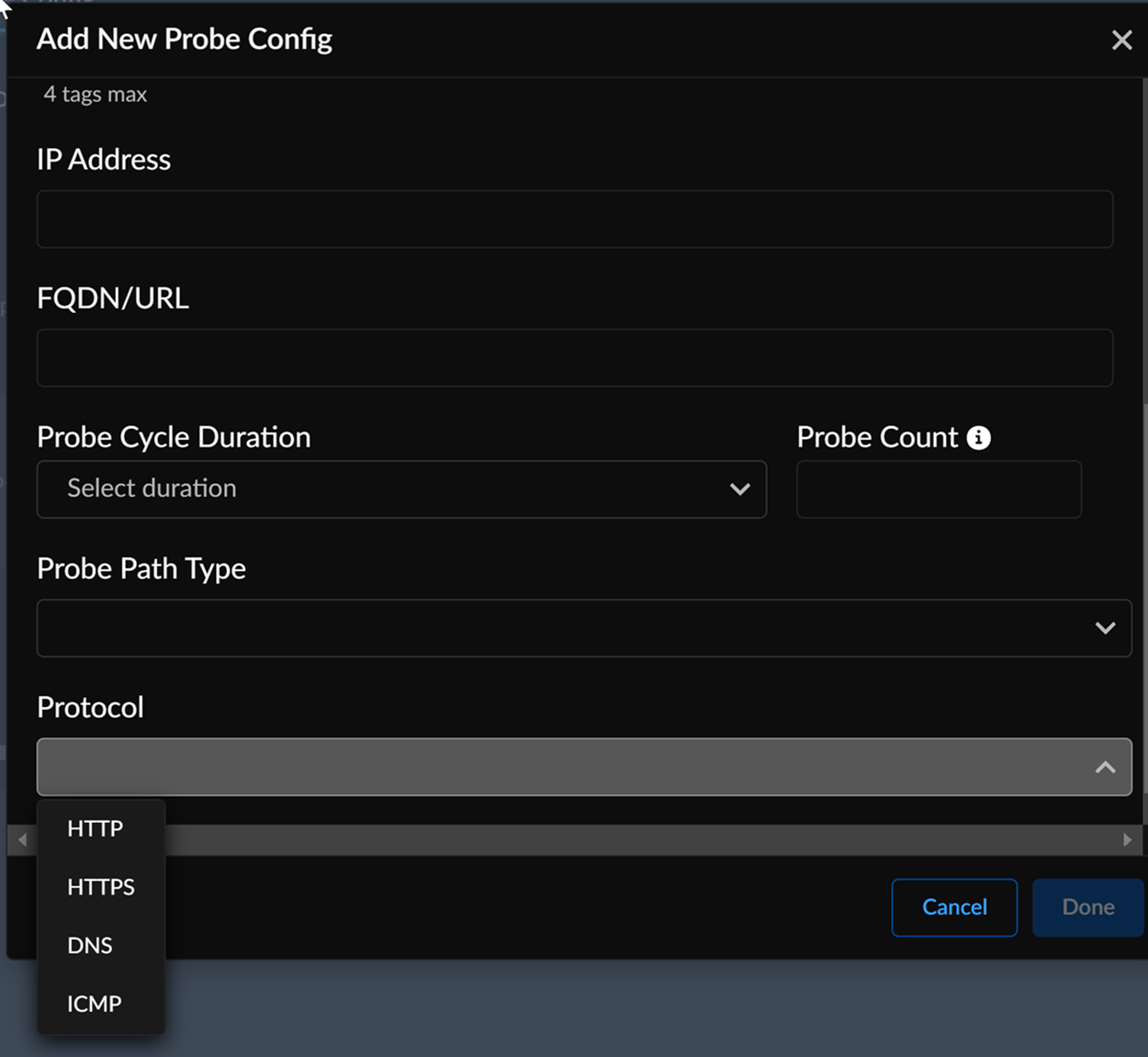Image resolution: width=1148 pixels, height=1057 pixels.
Task: Click the Probe Count info icon
Action: tap(979, 438)
